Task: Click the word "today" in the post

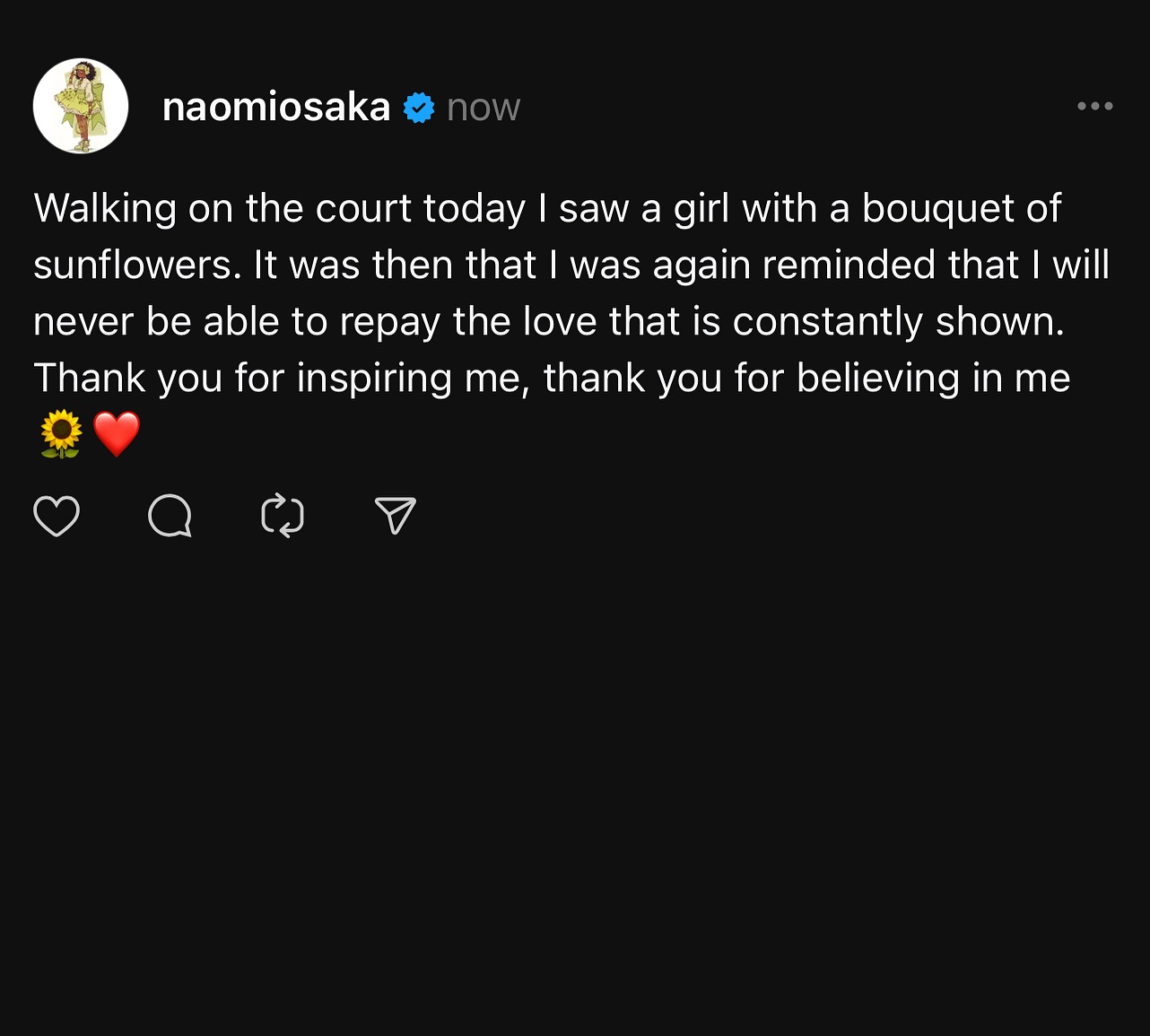Action: pos(474,209)
